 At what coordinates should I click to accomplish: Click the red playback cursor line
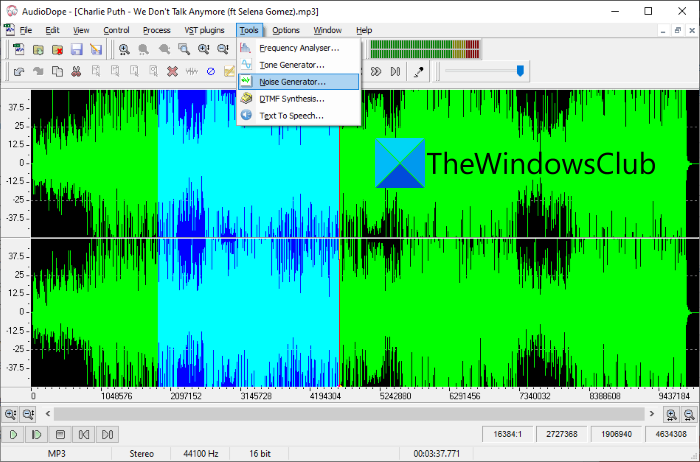339,238
